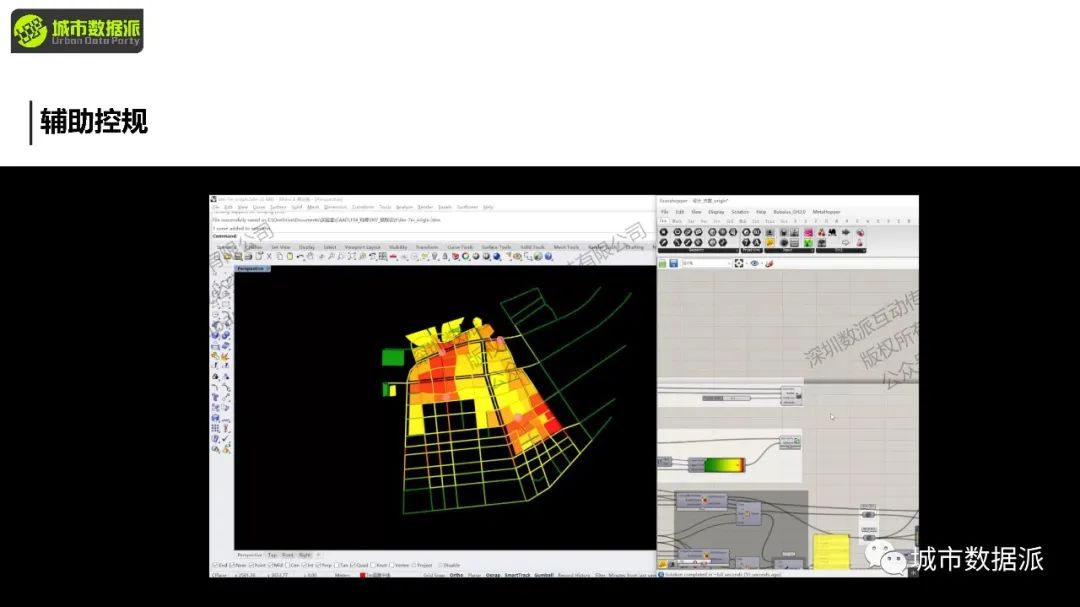Switch to the Display toolbar tab
This screenshot has width=1080, height=607.
[x=307, y=247]
